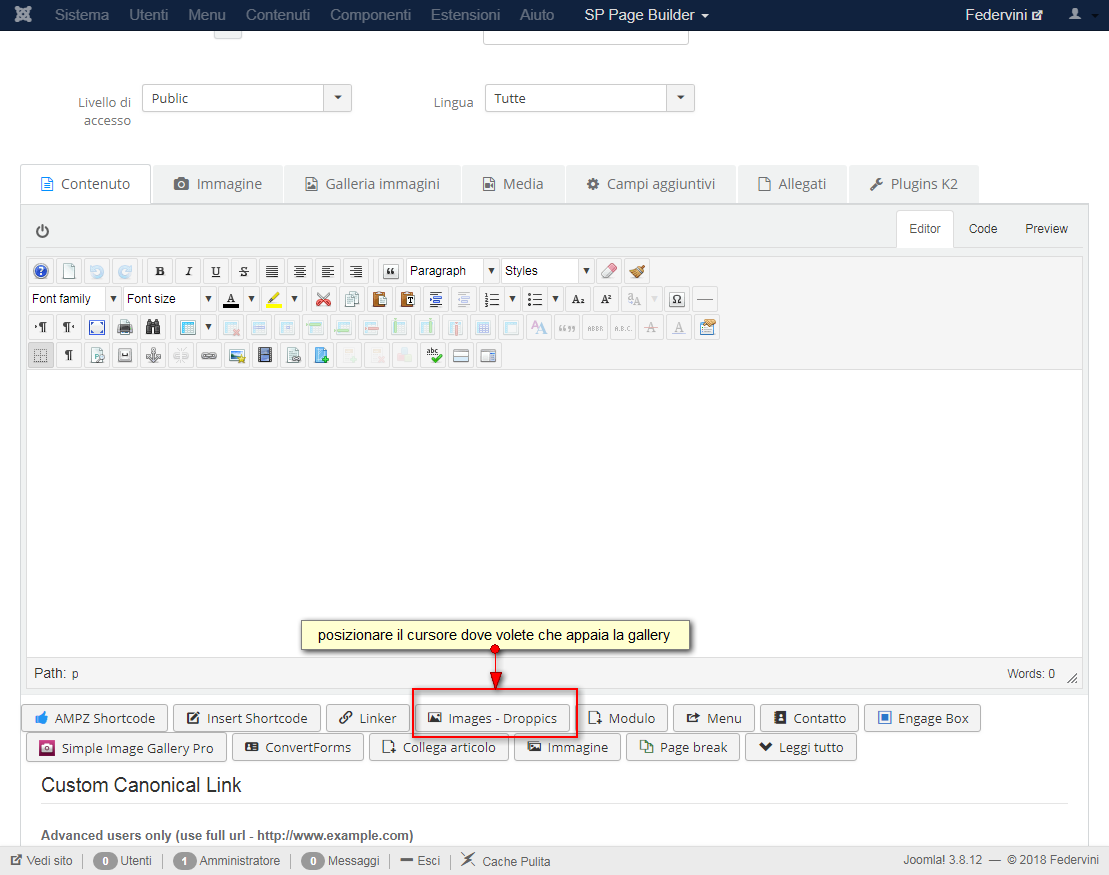Toggle the editor power icon
Image resolution: width=1109 pixels, height=875 pixels.
(42, 231)
